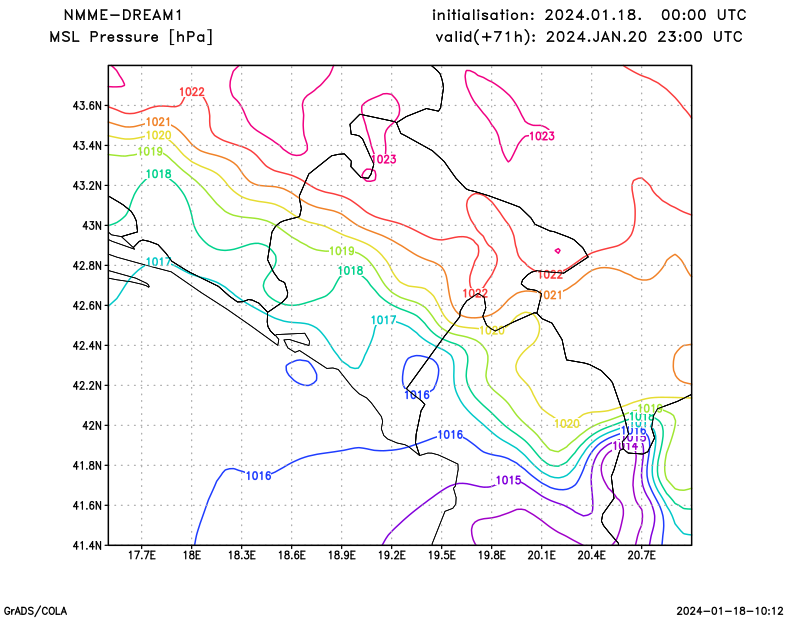Image resolution: width=800 pixels, height=618 pixels.
Task: Click the 43.4N latitude label
Action: tap(87, 145)
